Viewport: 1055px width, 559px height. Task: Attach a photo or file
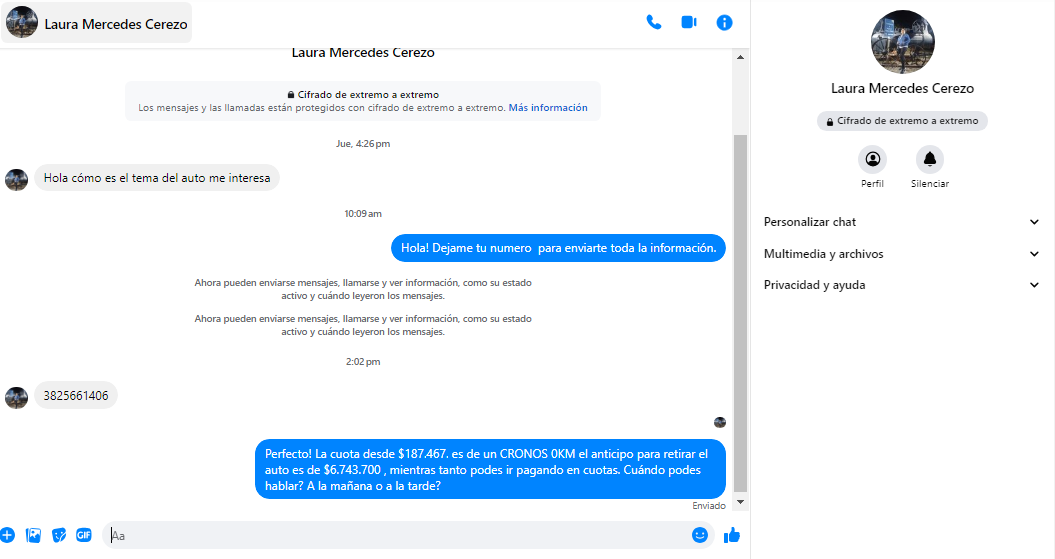pos(33,535)
